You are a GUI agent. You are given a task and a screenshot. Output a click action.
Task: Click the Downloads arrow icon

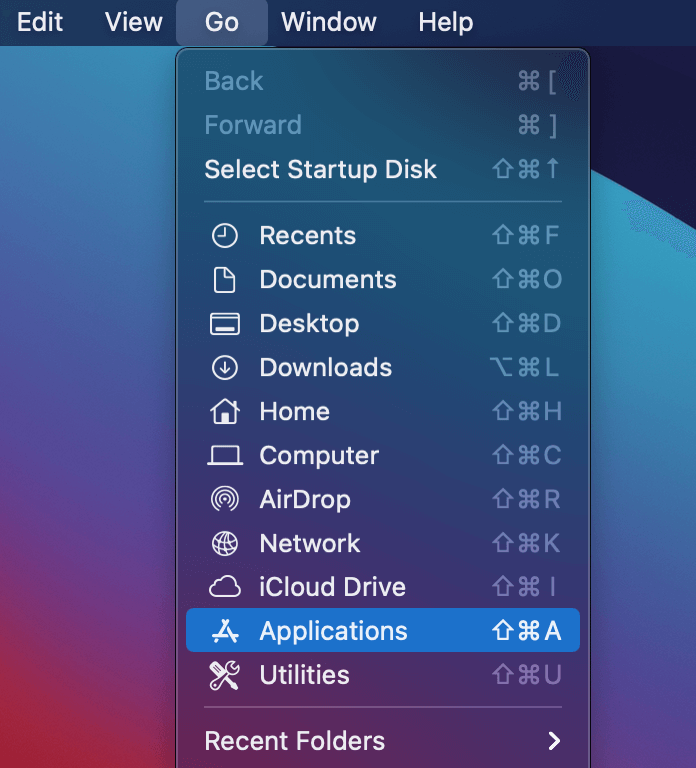pos(225,368)
